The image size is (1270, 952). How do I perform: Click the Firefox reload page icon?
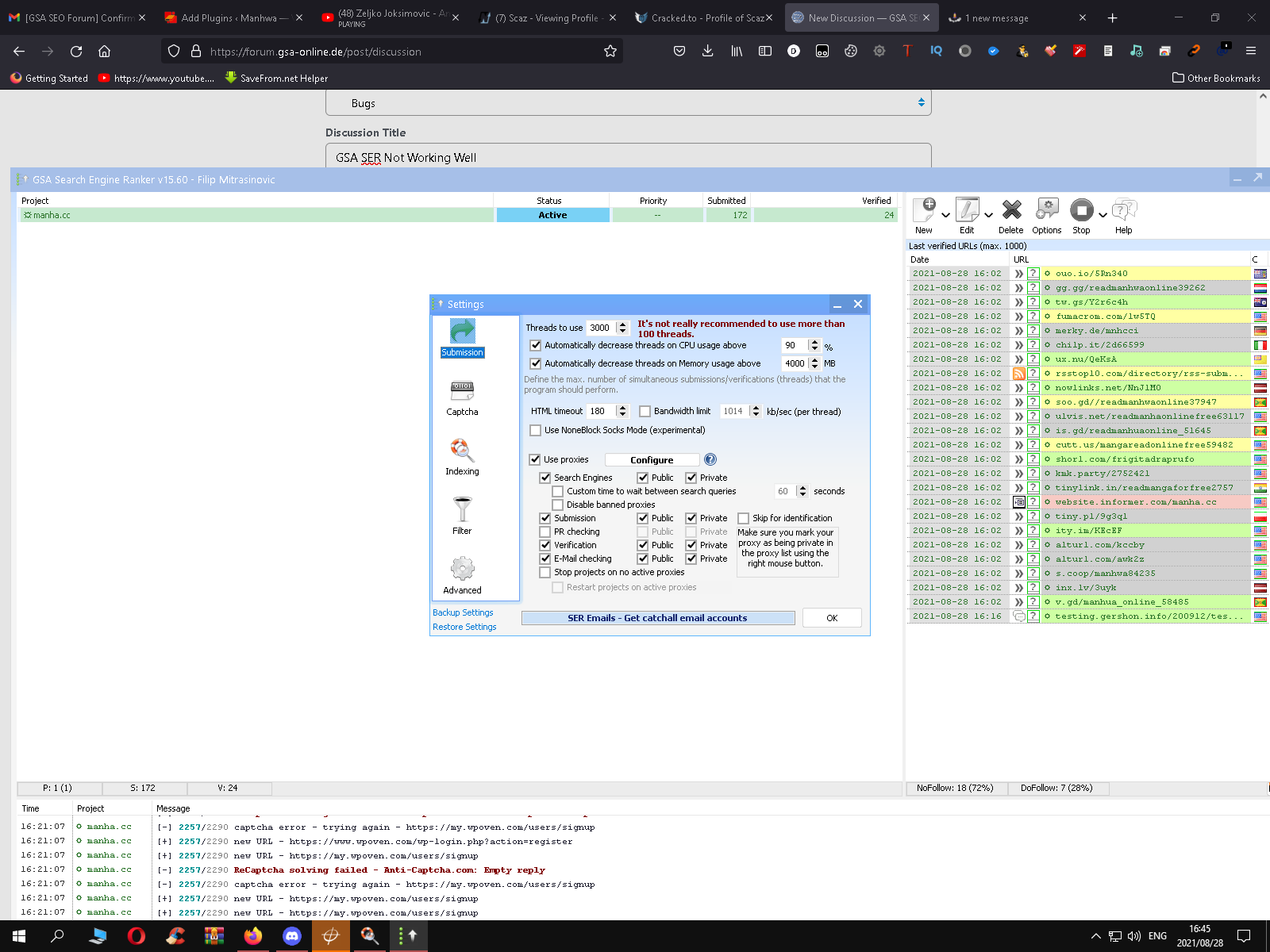point(76,51)
